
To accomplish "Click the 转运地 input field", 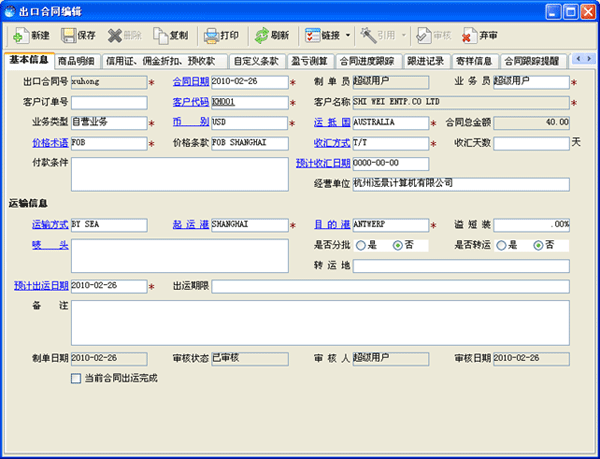I will [461, 266].
